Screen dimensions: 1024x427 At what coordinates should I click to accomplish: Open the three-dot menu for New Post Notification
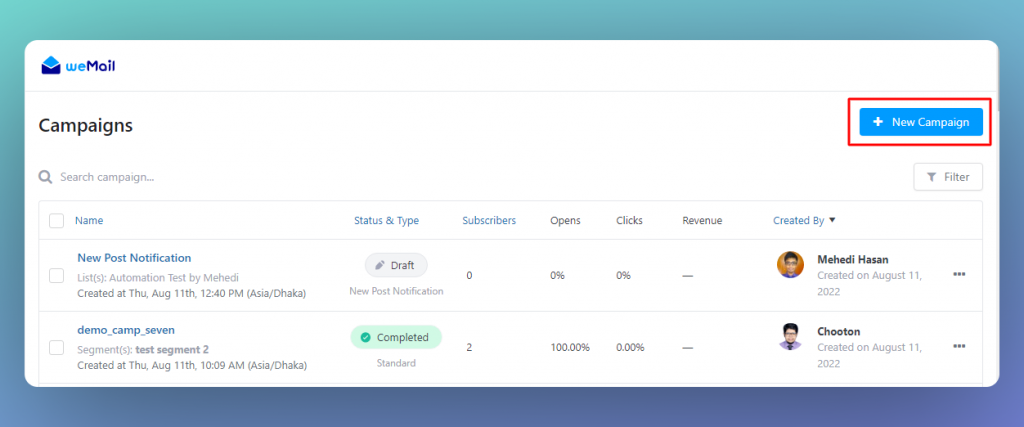[959, 274]
